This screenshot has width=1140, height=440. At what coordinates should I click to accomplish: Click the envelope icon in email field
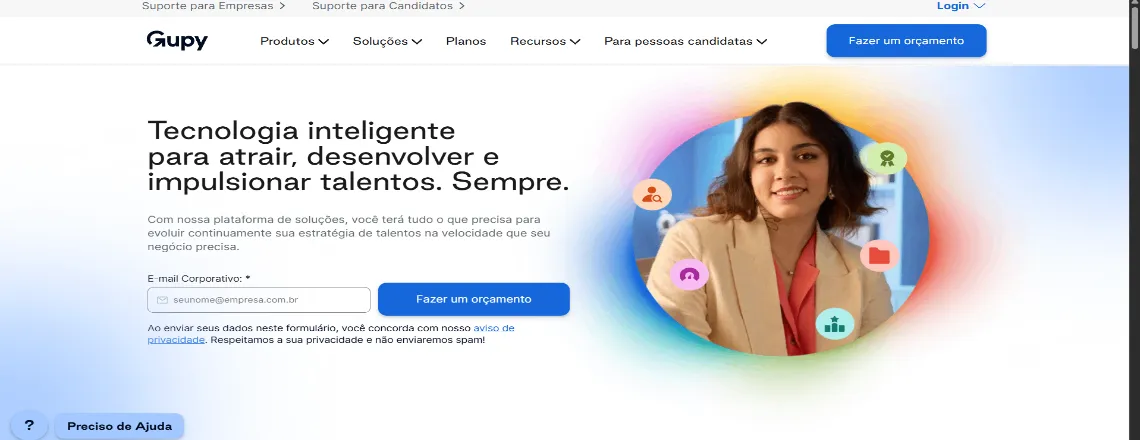162,300
